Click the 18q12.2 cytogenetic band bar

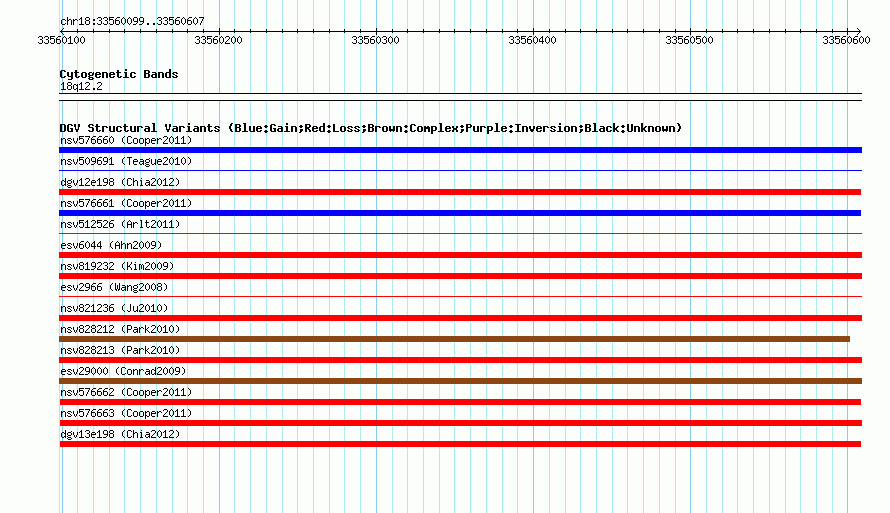pyautogui.click(x=460, y=97)
